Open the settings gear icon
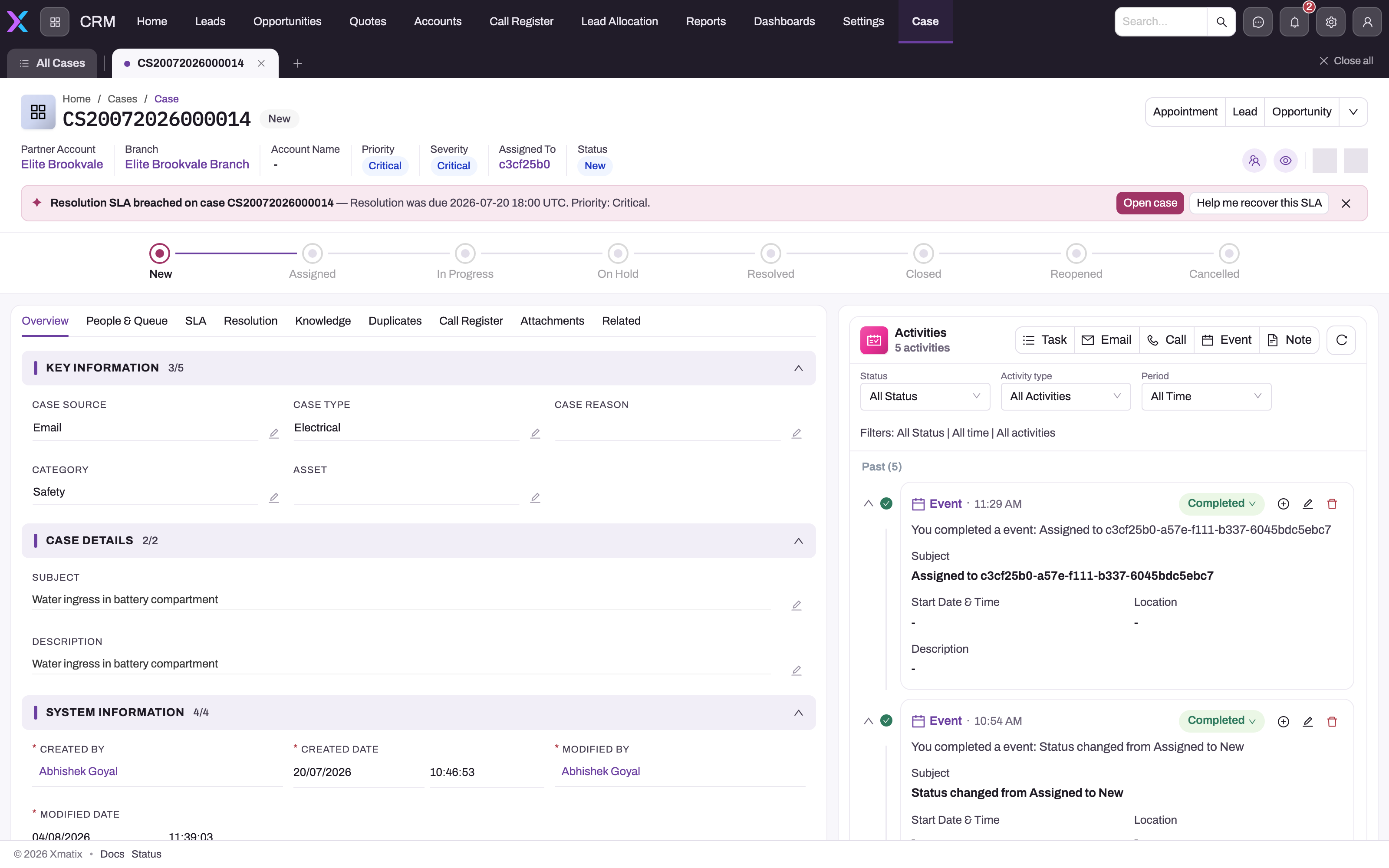Image resolution: width=1389 pixels, height=868 pixels. point(1331,22)
